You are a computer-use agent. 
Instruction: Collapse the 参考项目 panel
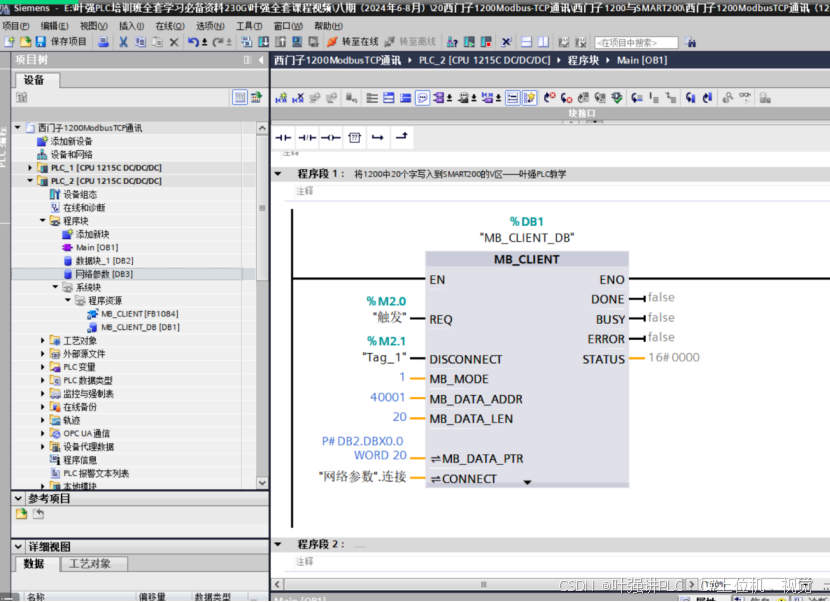[19, 499]
